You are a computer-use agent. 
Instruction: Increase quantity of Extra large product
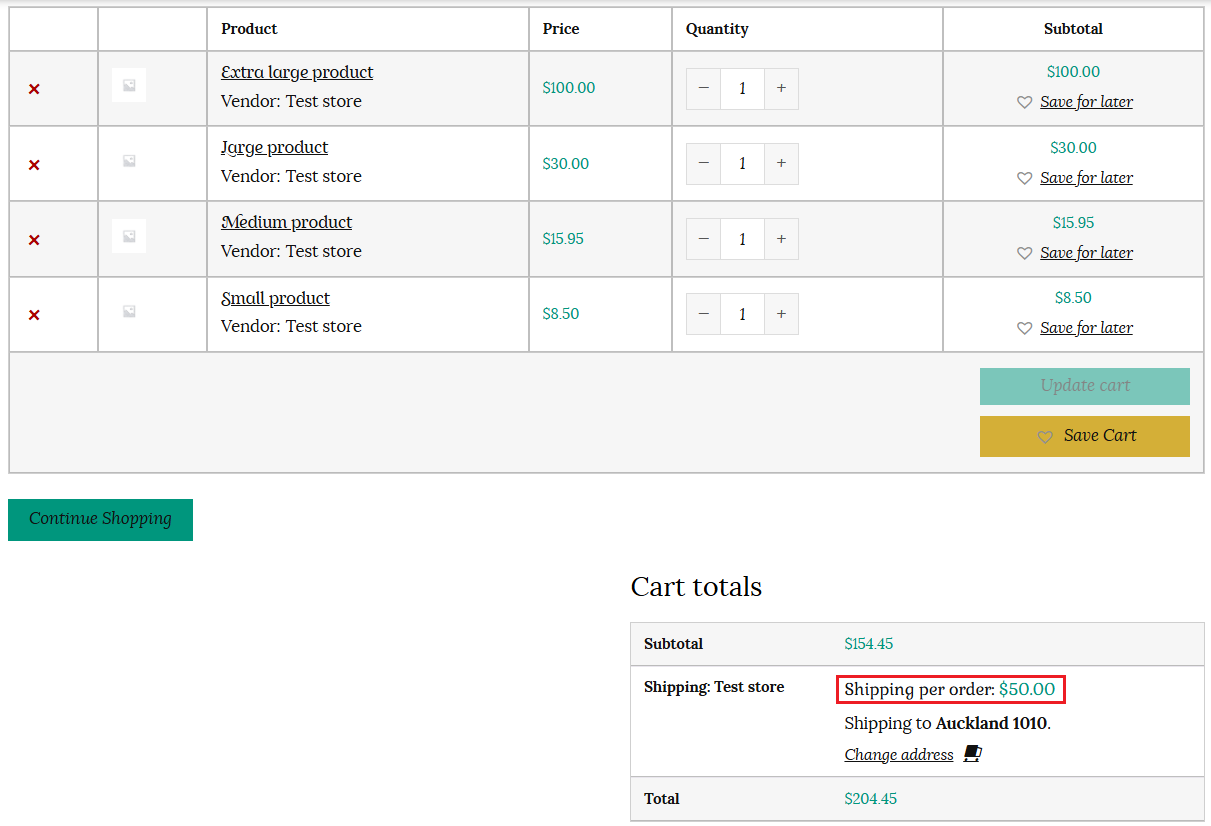click(781, 89)
